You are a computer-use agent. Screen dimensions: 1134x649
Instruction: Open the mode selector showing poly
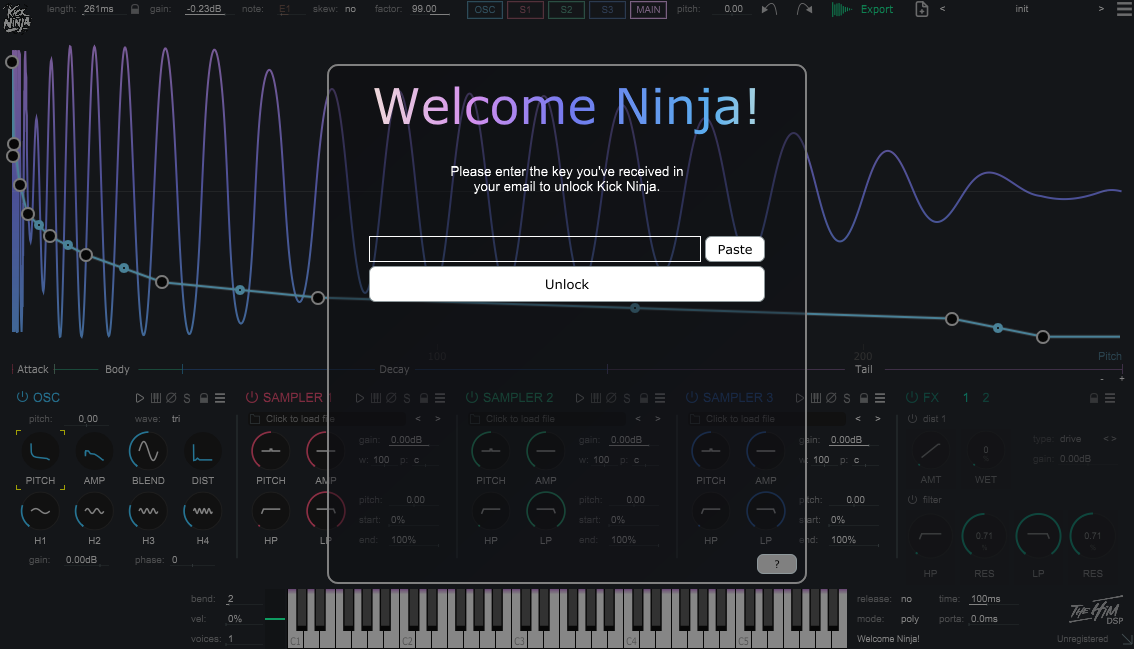pyautogui.click(x=910, y=619)
